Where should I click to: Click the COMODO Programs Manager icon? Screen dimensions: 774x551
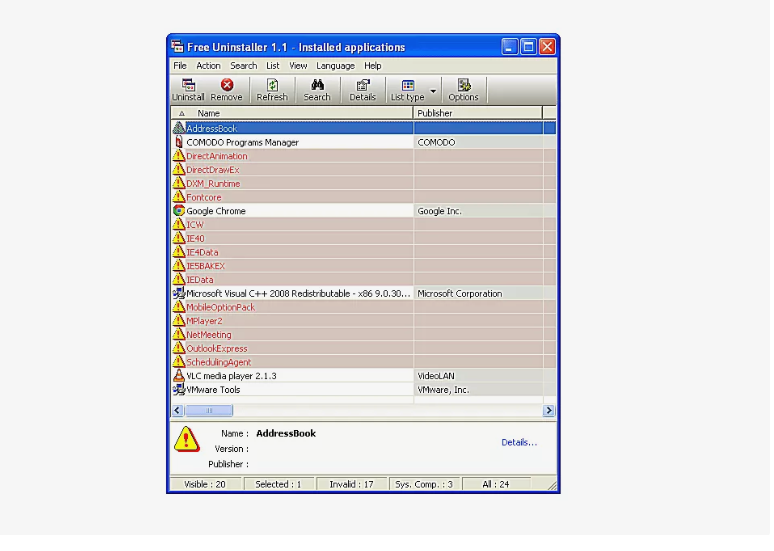(x=179, y=142)
